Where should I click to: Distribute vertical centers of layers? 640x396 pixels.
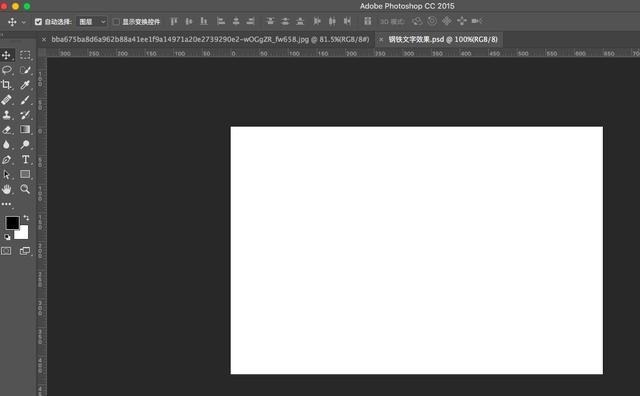(x=285, y=21)
